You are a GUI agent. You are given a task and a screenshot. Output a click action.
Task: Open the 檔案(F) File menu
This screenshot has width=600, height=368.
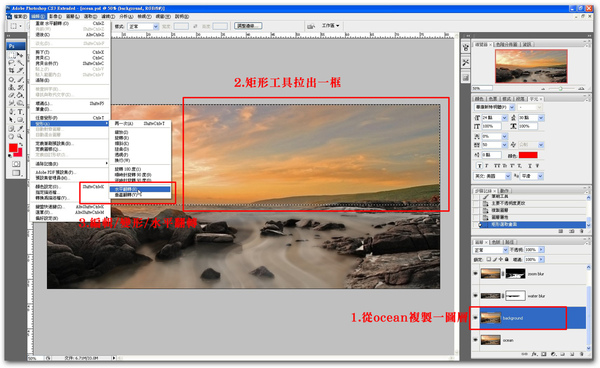coord(20,16)
